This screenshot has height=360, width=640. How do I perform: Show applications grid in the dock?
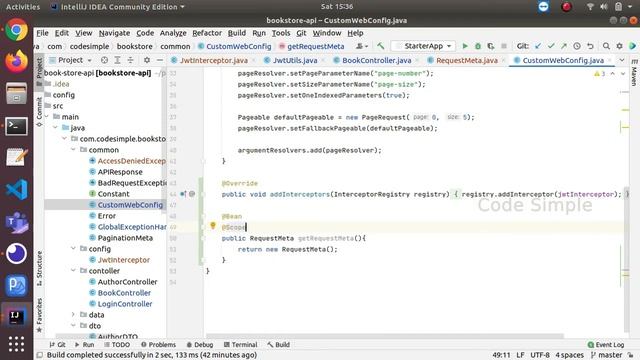pyautogui.click(x=16, y=344)
